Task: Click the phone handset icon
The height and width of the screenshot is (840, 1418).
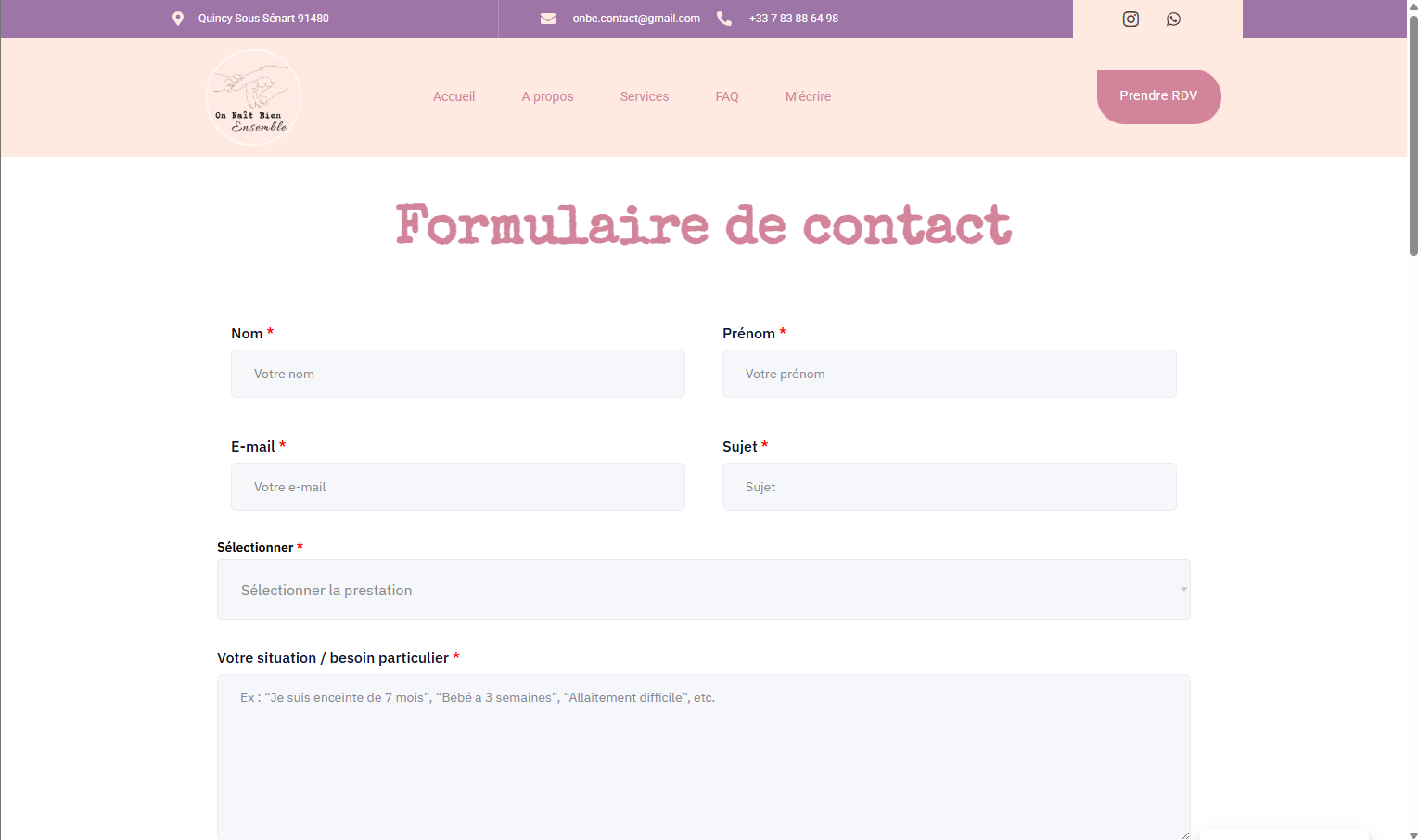Action: (x=724, y=19)
